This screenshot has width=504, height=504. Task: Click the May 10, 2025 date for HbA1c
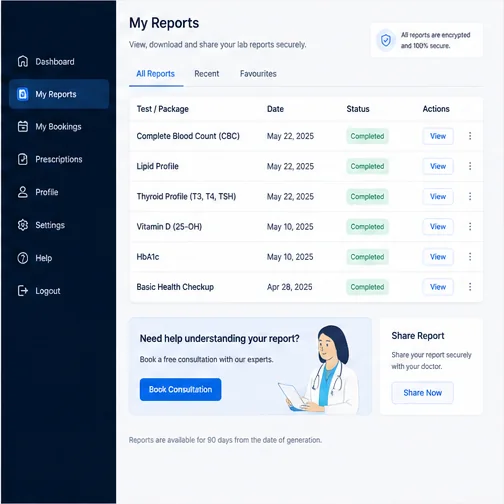point(290,257)
